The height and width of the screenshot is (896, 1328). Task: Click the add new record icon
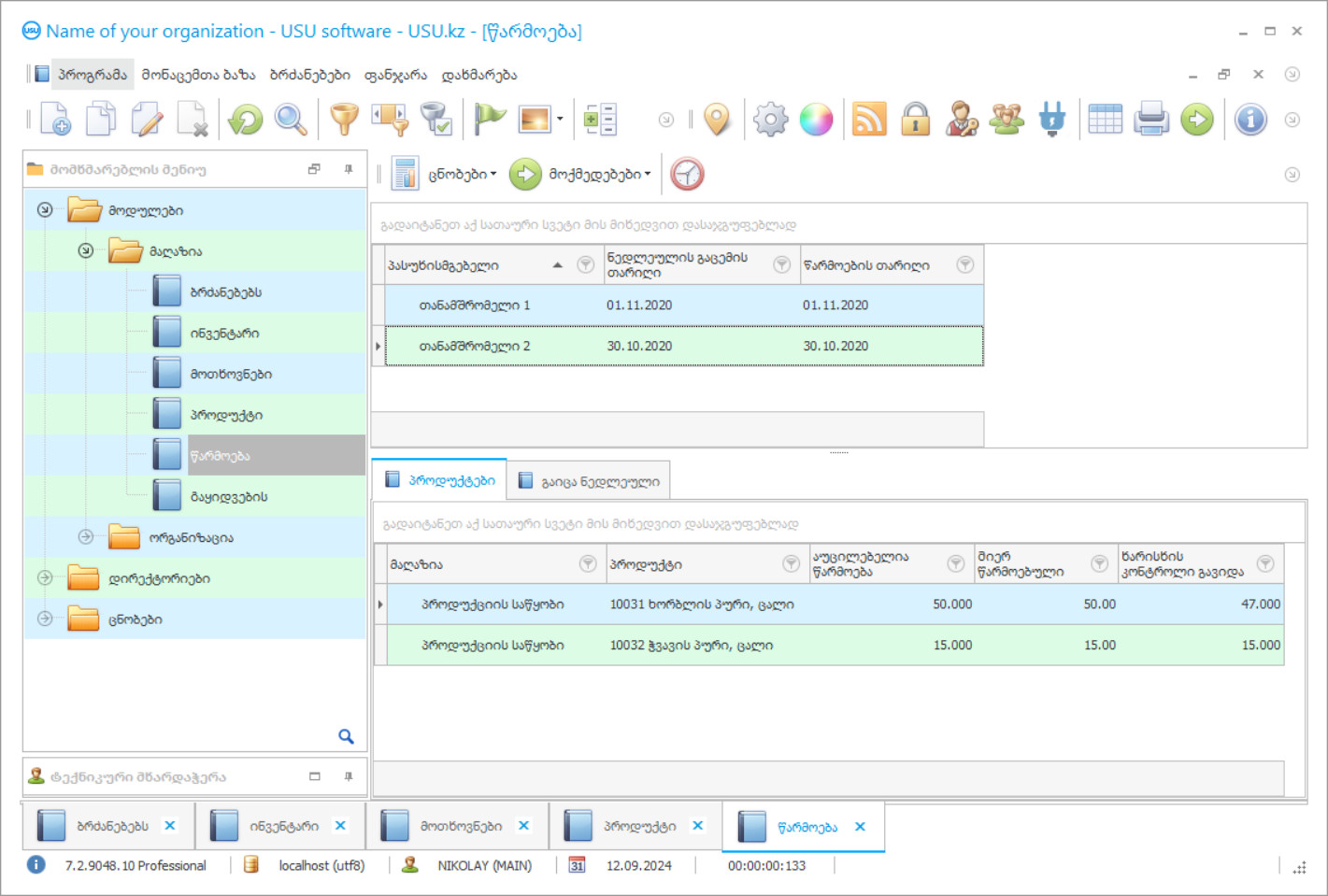[55, 120]
